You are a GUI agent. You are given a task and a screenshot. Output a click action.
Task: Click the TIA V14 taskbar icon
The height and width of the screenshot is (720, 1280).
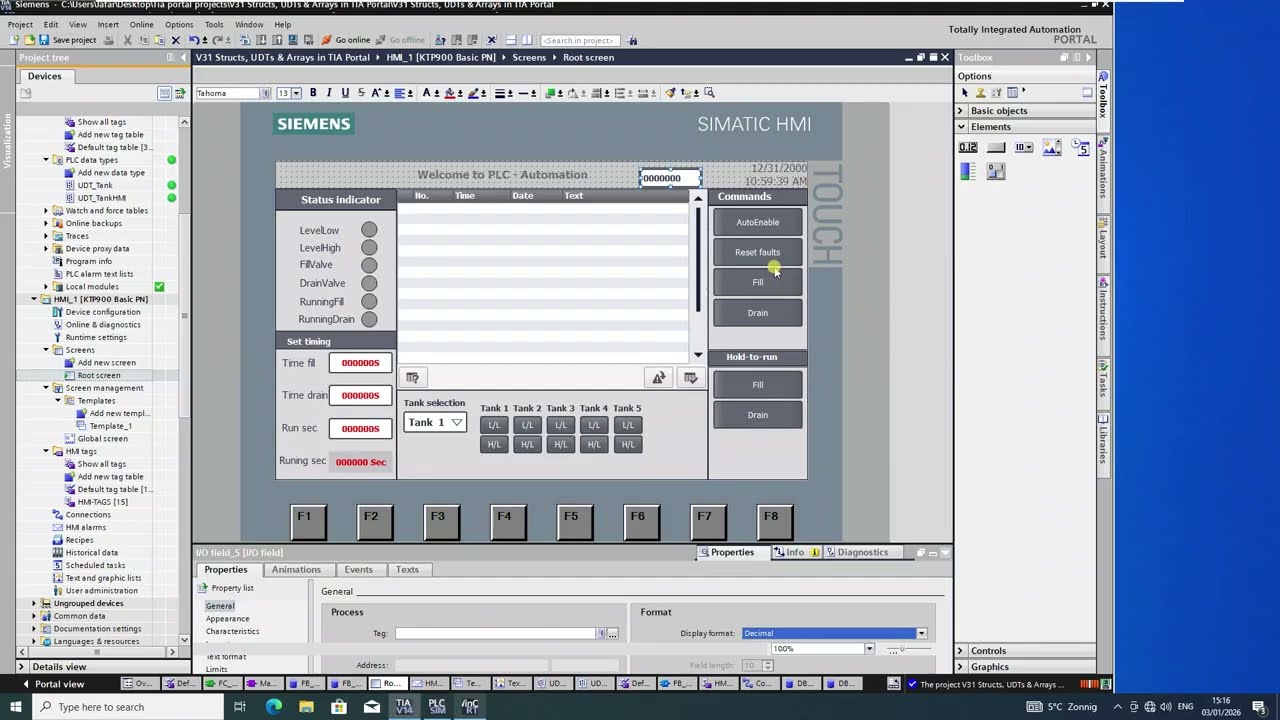pyautogui.click(x=404, y=707)
